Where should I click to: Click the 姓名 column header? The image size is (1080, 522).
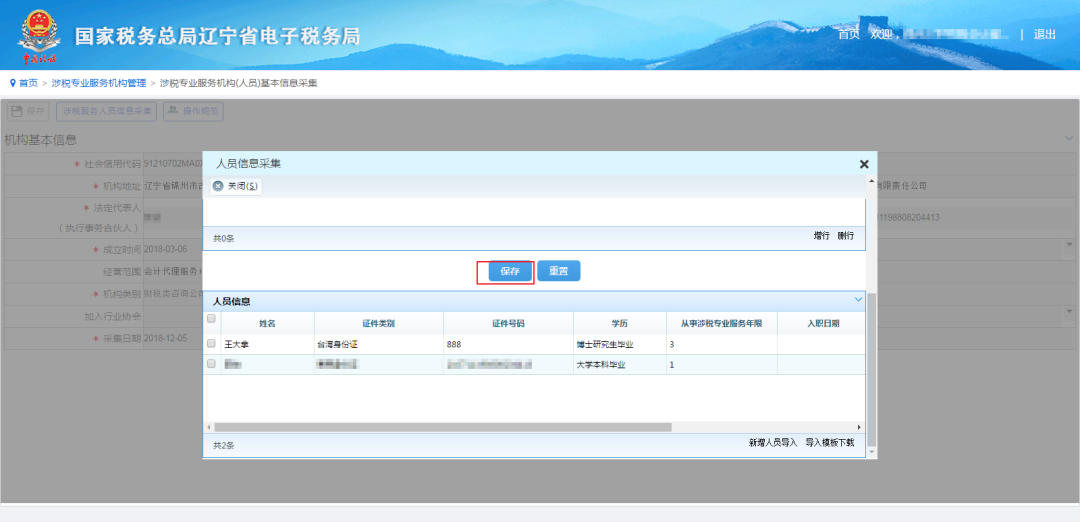[267, 323]
